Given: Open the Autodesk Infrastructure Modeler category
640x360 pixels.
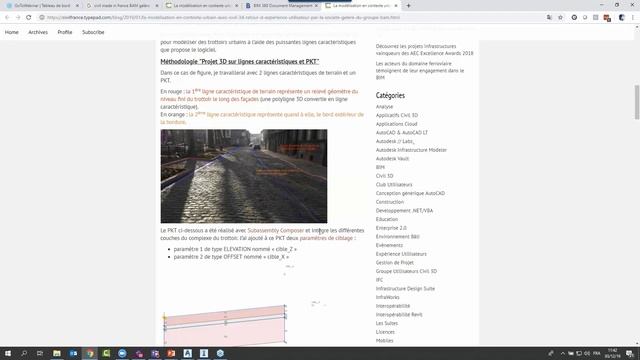Looking at the screenshot, I should (411, 150).
